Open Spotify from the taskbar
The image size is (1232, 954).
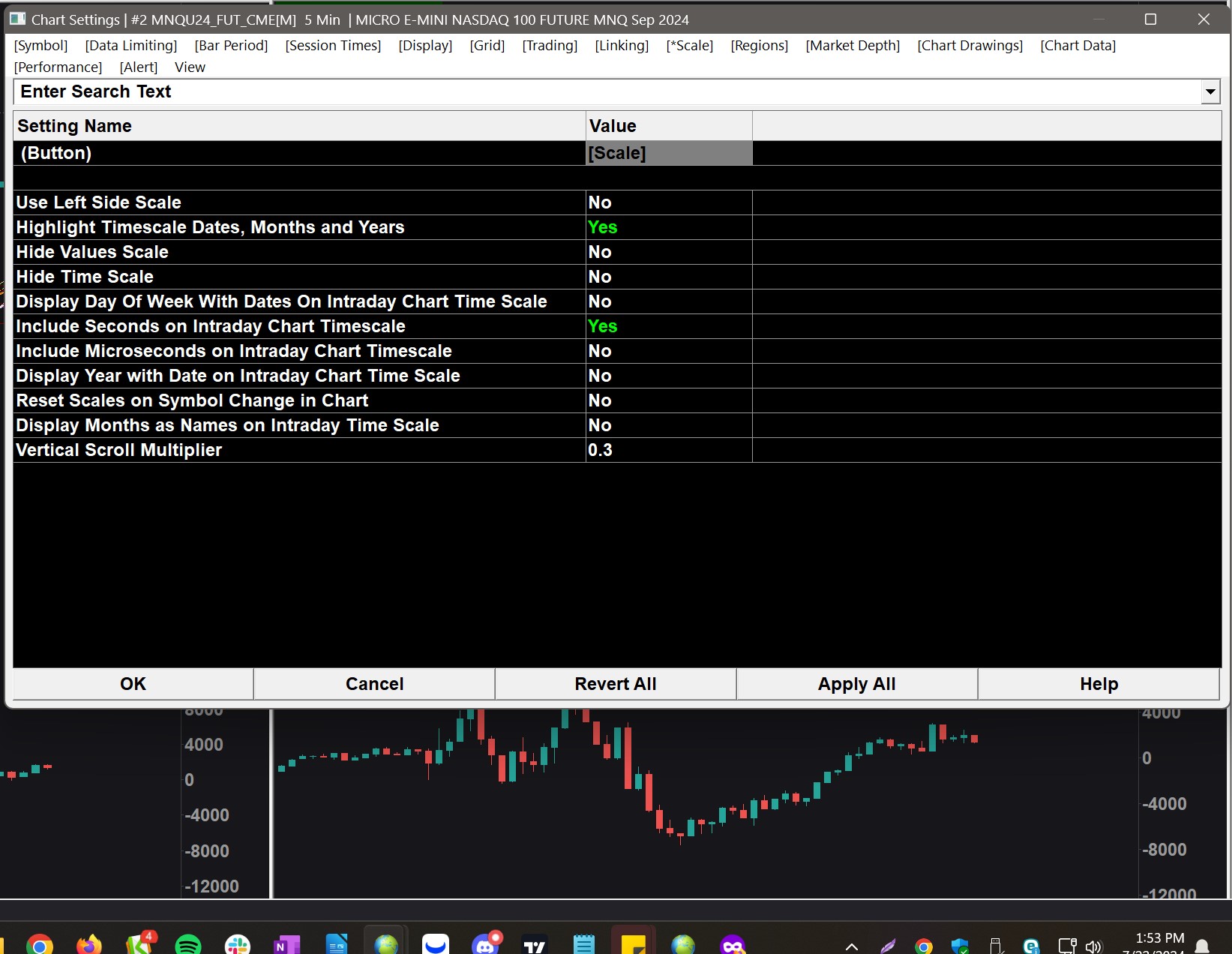click(188, 944)
